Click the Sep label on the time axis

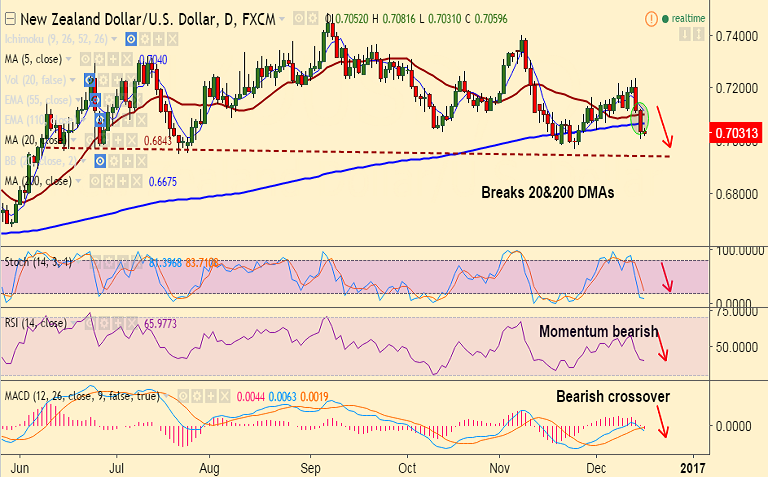point(311,468)
